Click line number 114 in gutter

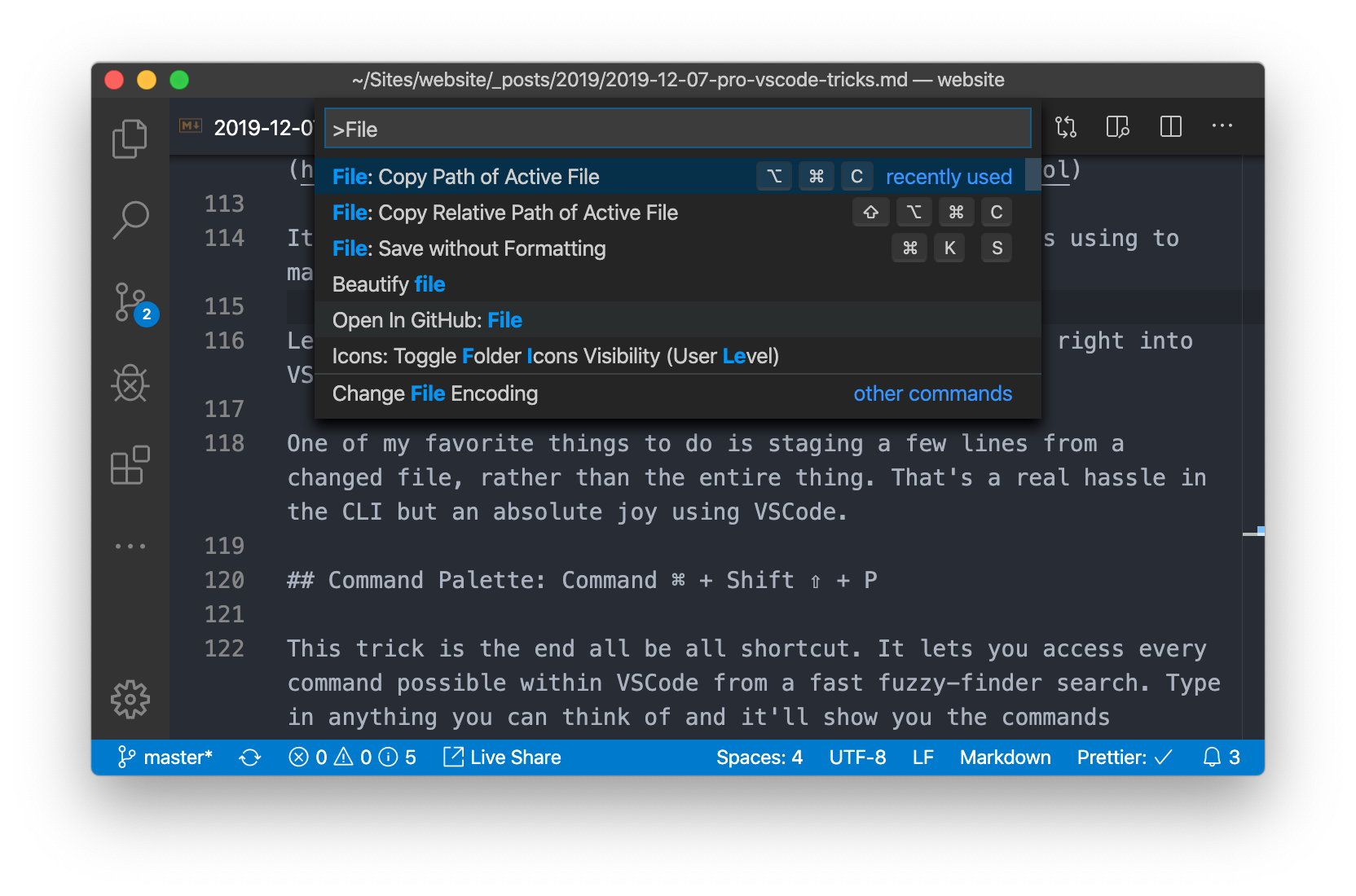point(224,238)
